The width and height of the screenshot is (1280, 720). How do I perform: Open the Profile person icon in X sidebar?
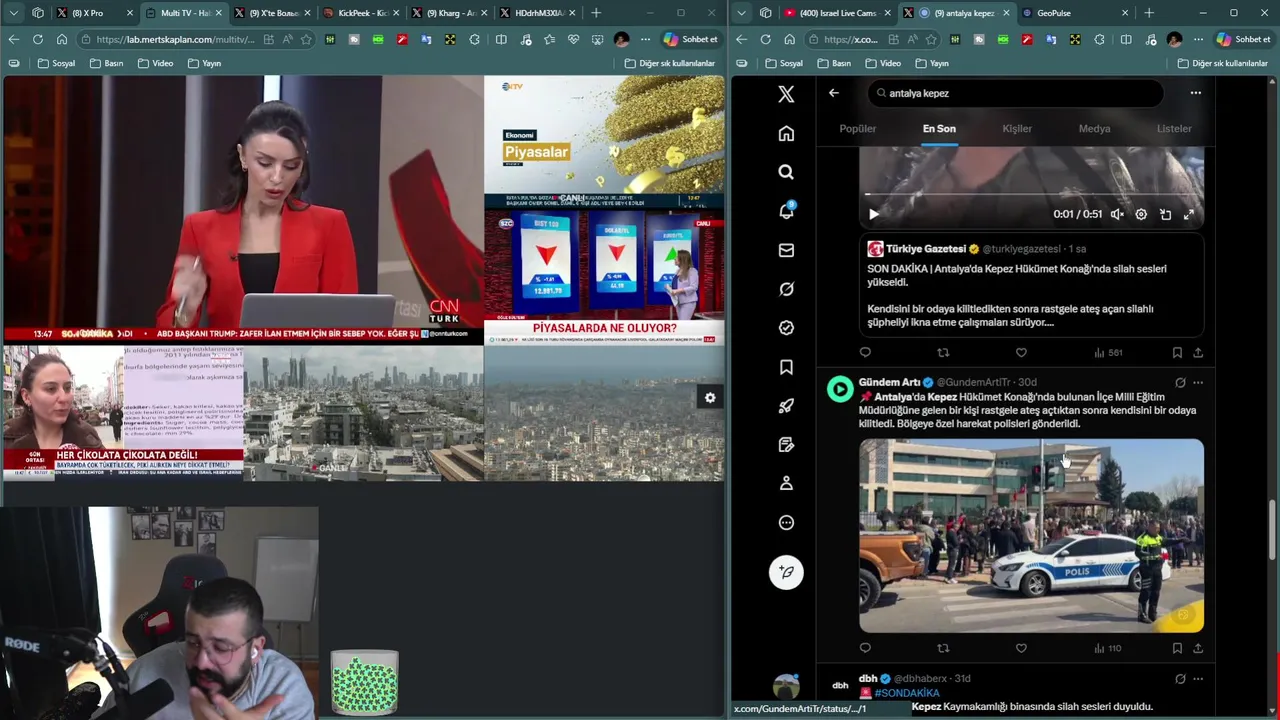786,483
